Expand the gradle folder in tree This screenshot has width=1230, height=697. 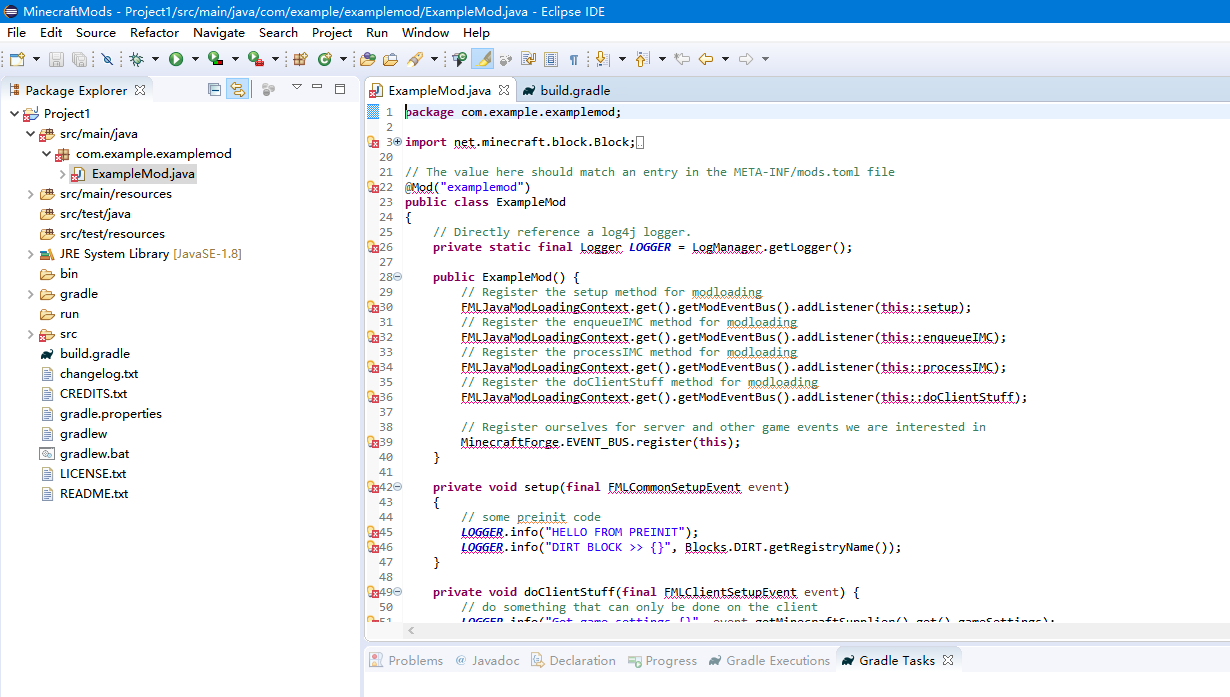(x=32, y=294)
